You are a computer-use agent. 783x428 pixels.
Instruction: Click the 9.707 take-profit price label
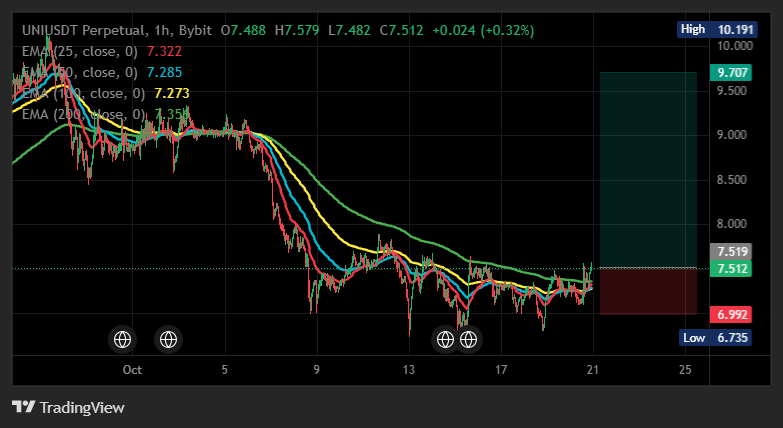pos(731,73)
